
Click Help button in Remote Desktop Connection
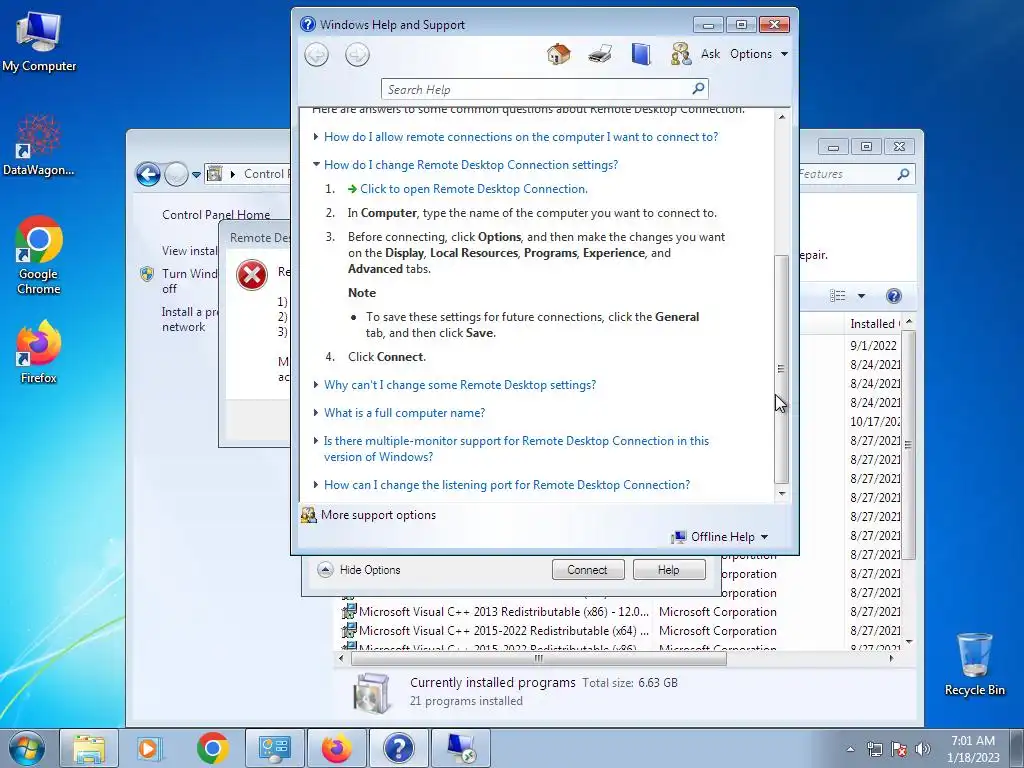click(x=669, y=569)
